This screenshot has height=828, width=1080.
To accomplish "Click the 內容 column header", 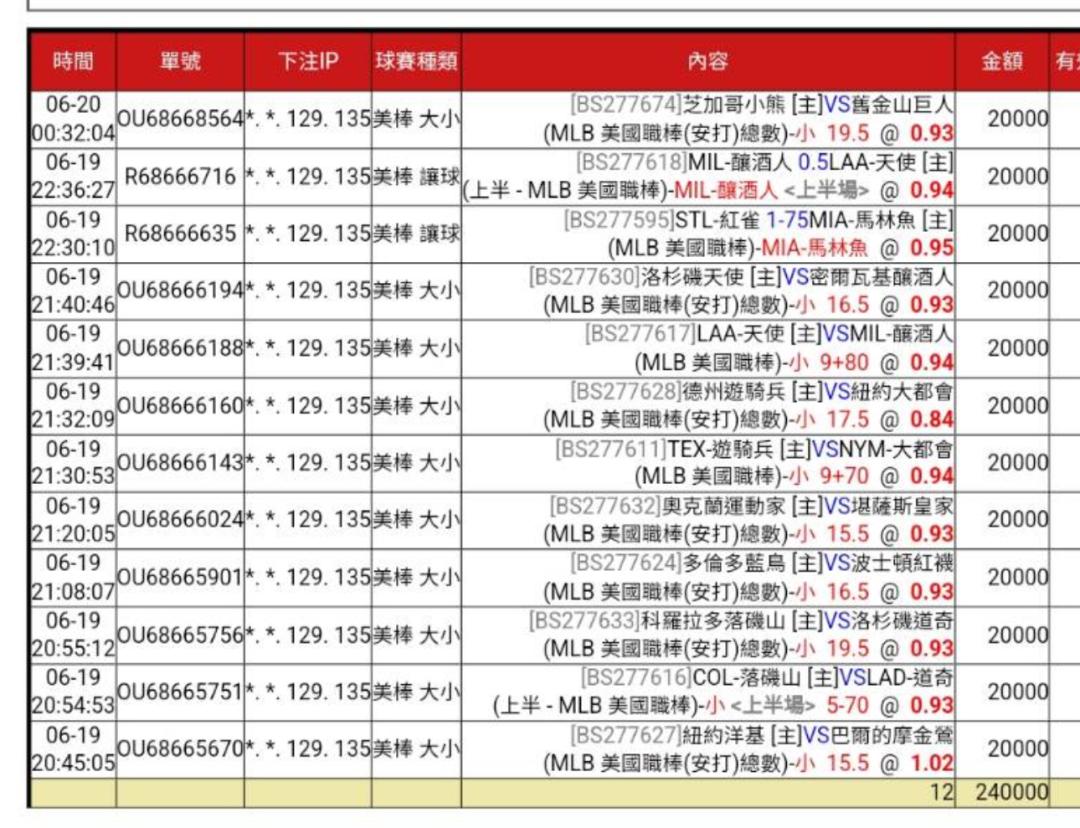I will click(708, 61).
